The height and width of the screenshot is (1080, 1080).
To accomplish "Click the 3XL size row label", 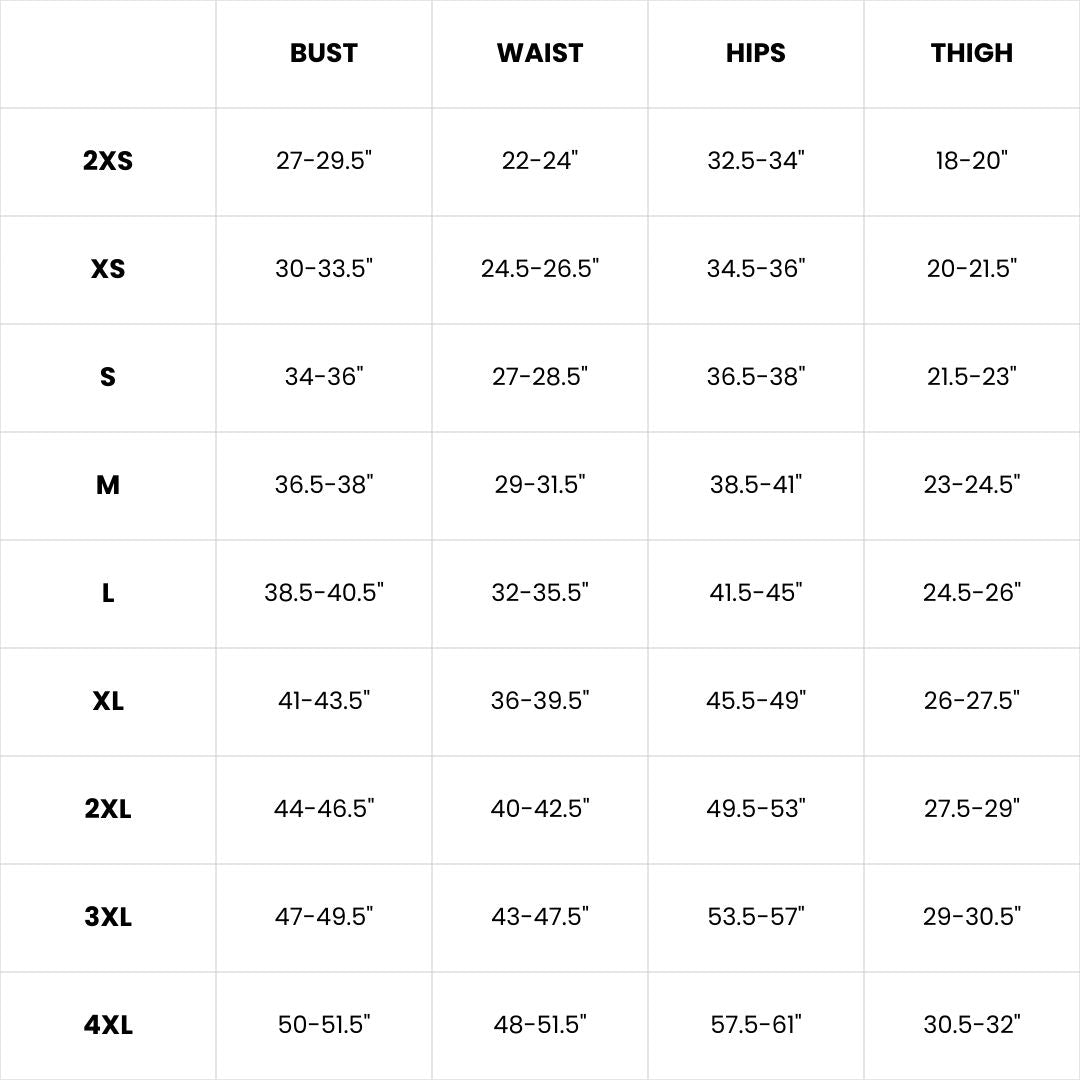I will [107, 917].
